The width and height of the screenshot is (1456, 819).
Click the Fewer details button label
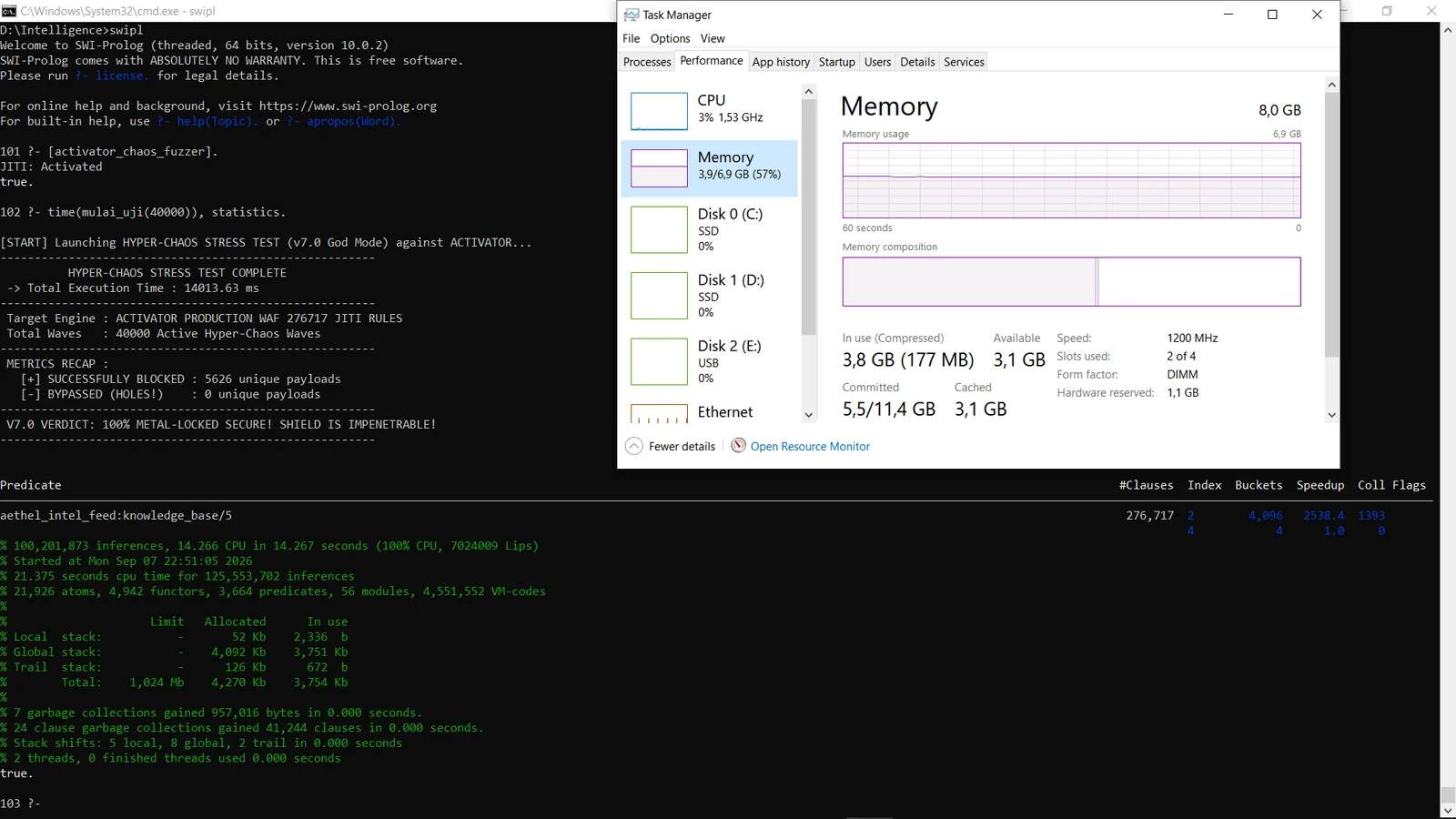coord(682,446)
